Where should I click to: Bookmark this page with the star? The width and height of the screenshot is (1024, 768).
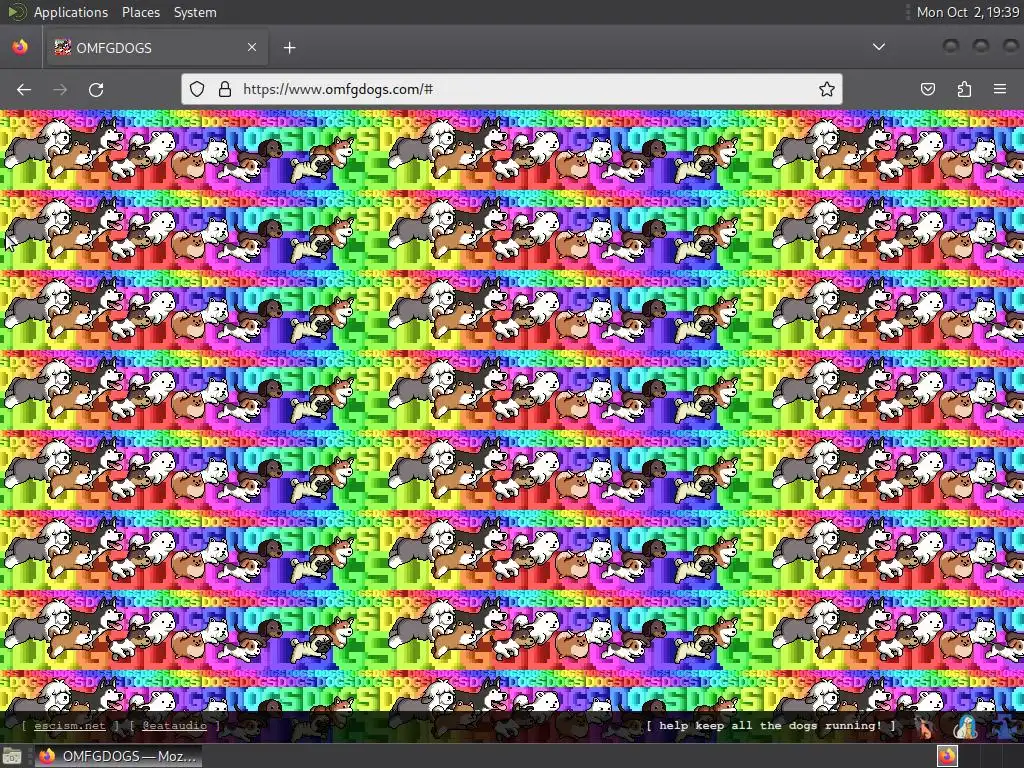827,89
